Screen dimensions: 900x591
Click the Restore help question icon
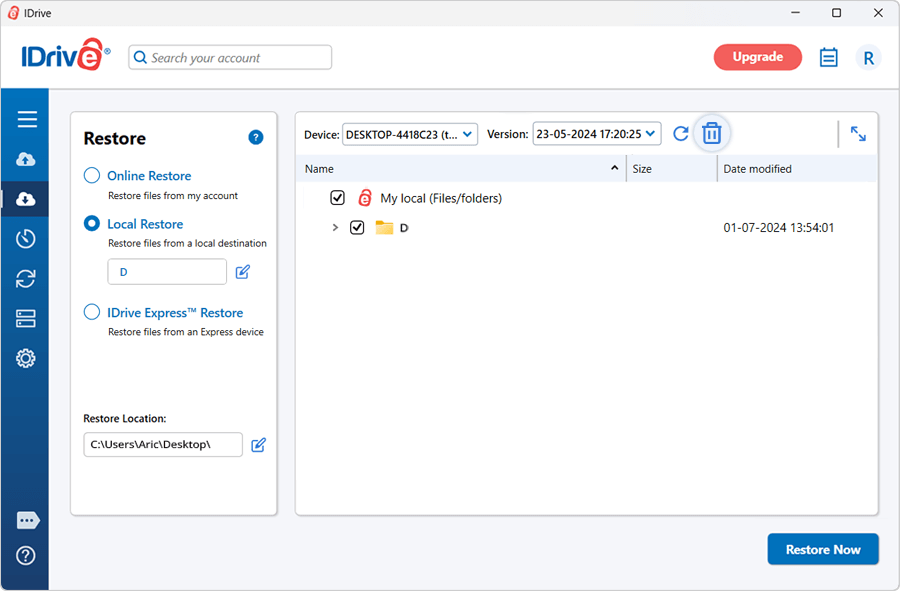255,137
